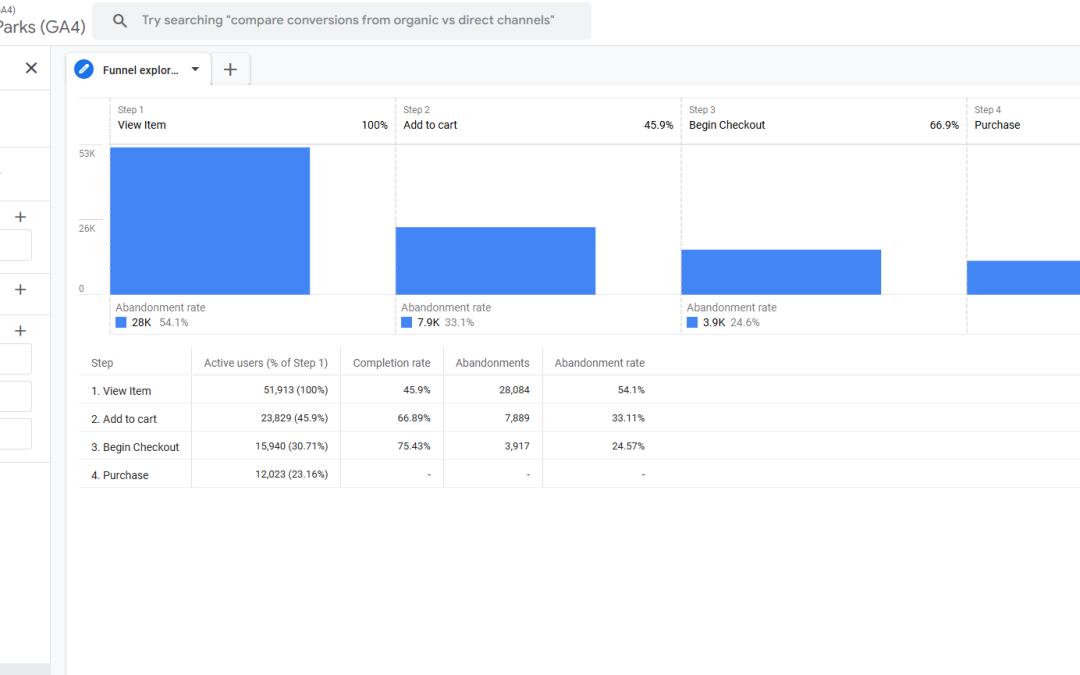The width and height of the screenshot is (1080, 675).
Task: Click the middle plus icon in the left panel
Action: [21, 290]
